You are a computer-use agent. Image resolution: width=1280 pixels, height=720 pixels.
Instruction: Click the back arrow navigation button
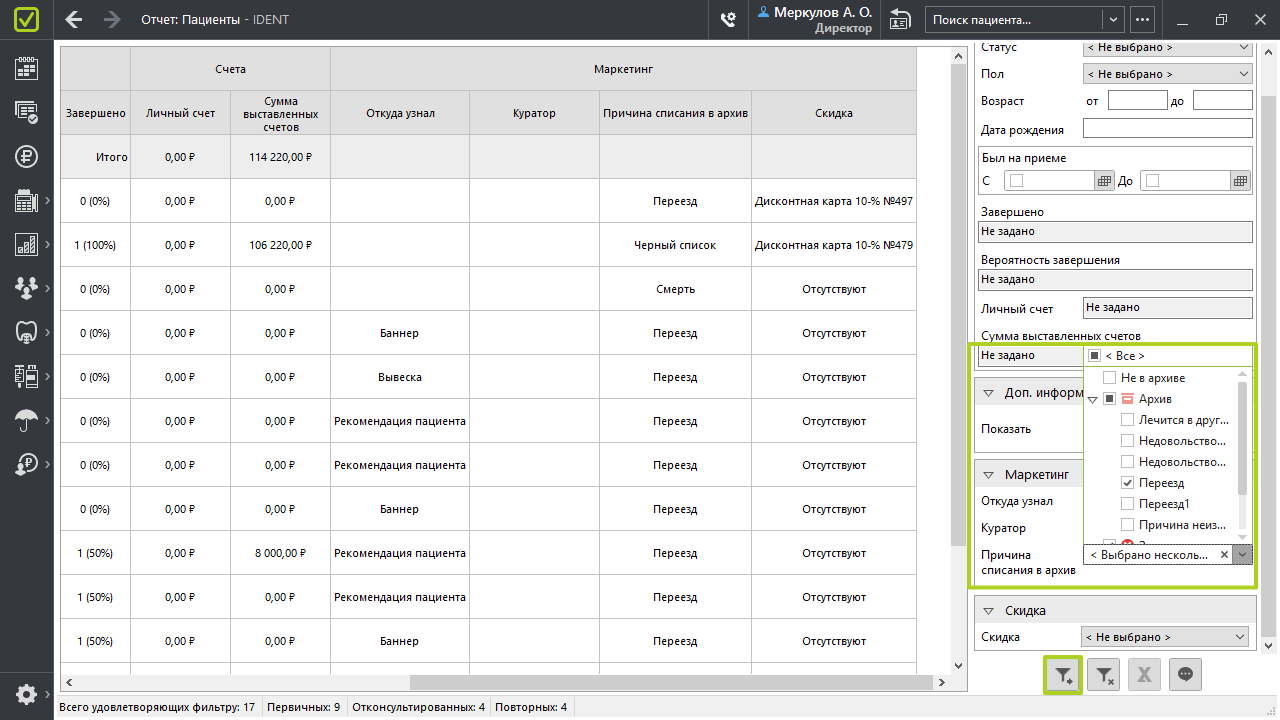(x=73, y=20)
